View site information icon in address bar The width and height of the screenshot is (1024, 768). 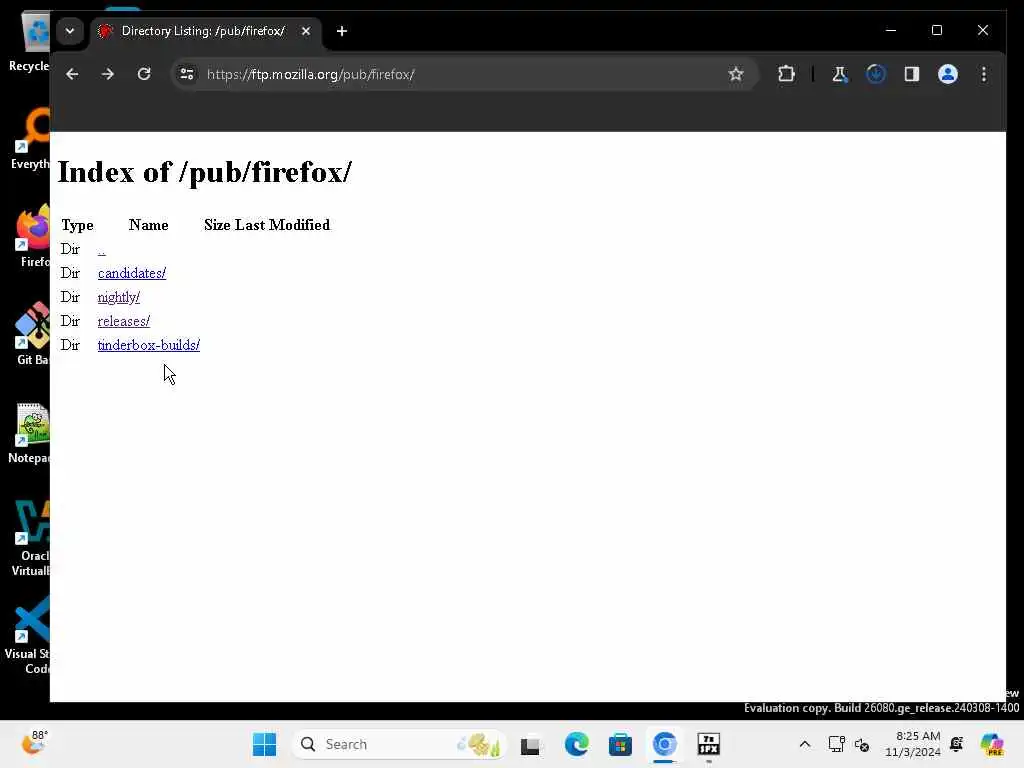pos(187,74)
